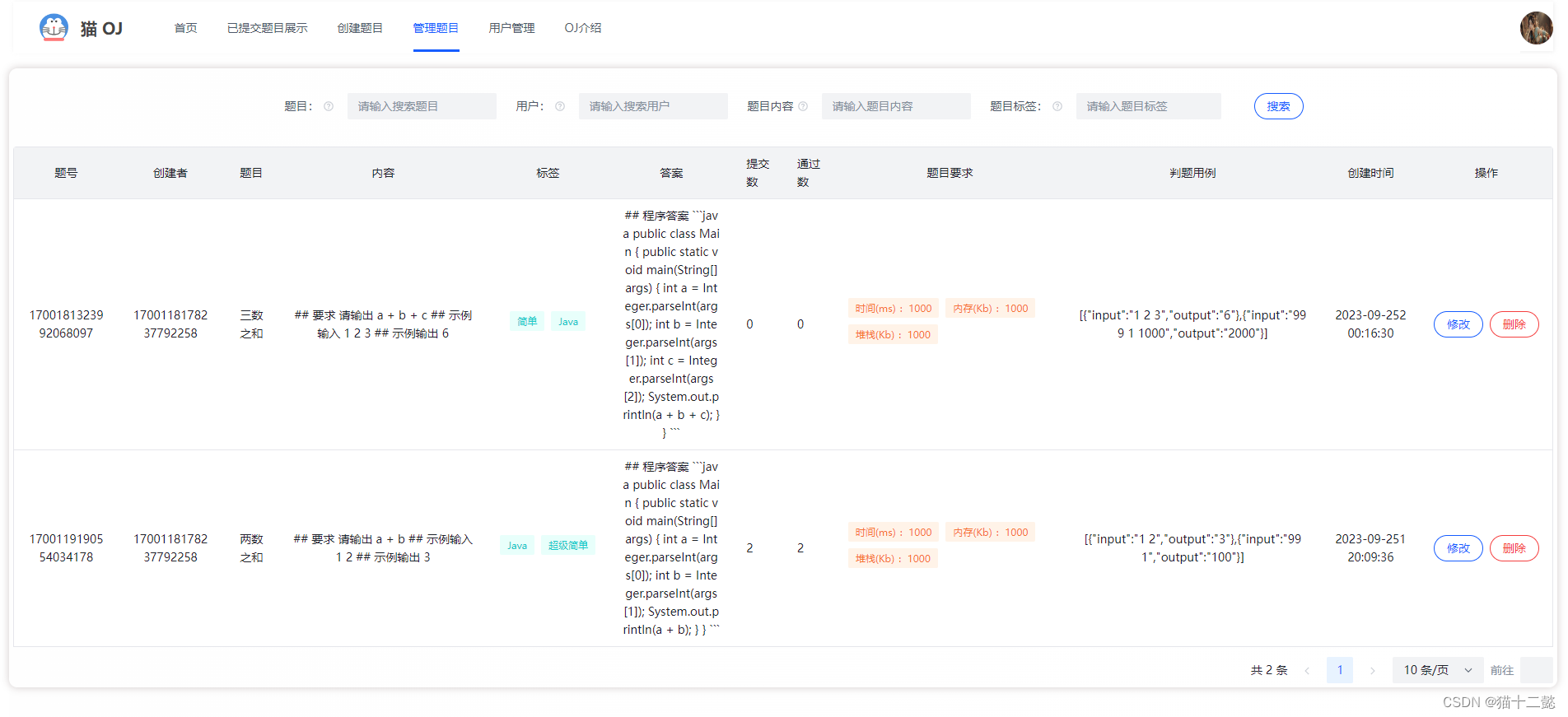Click the 堆栈(Kb): 1000 tag in first row
1568x717 pixels.
coord(893,335)
